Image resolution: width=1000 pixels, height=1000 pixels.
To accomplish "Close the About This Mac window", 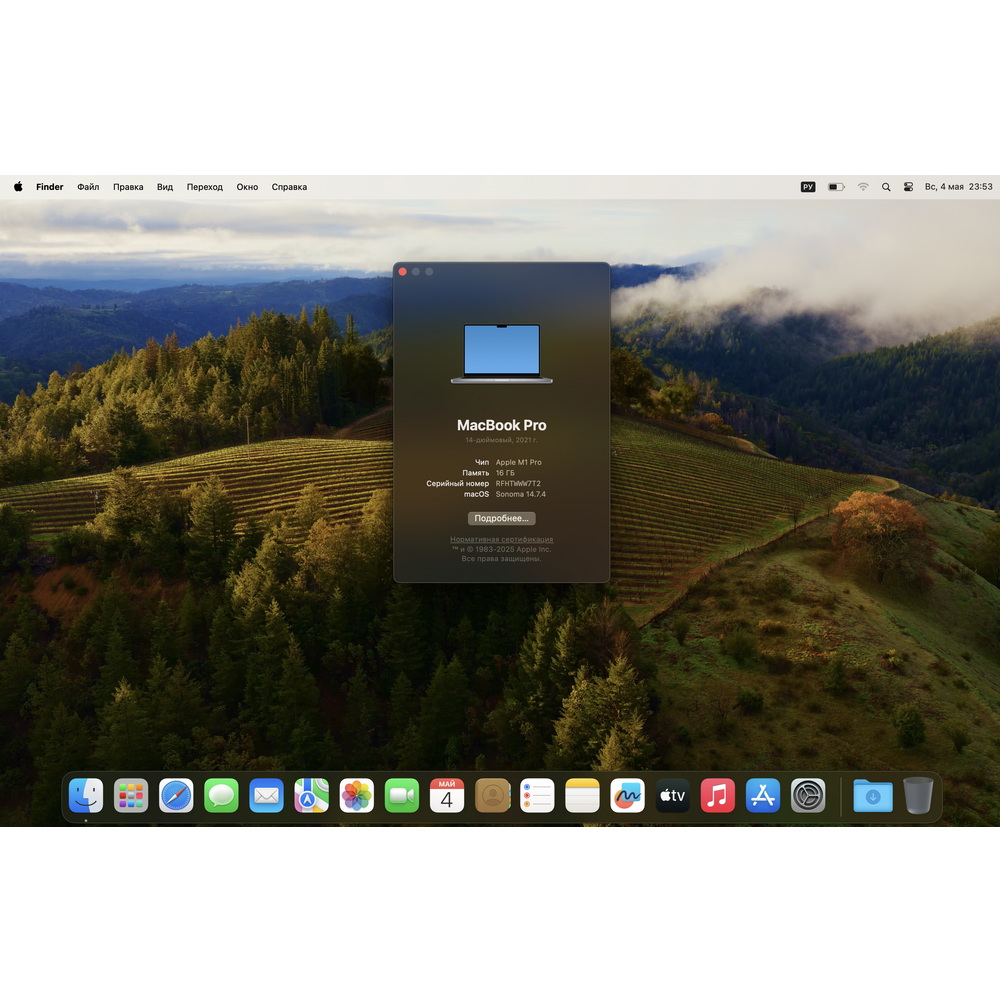I will click(402, 272).
